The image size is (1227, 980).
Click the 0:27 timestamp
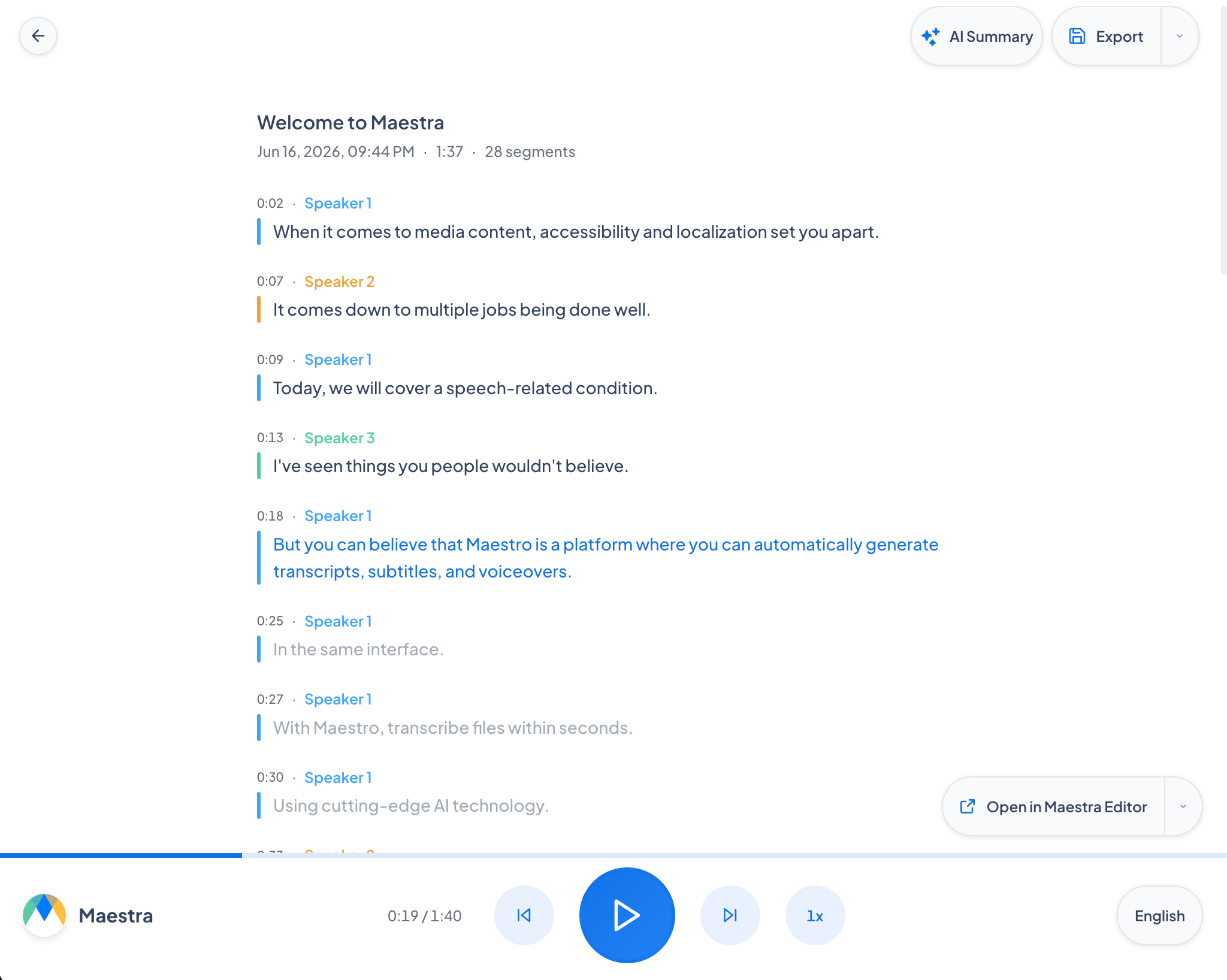[270, 699]
